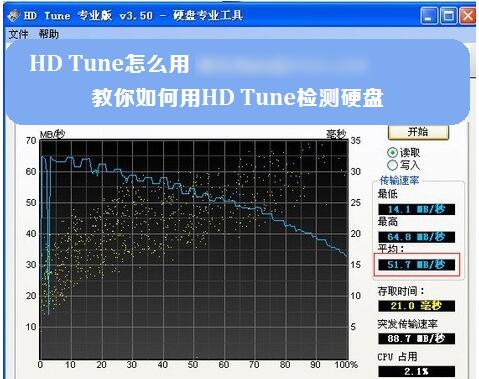The image size is (479, 379).
Task: Open the 帮助 menu
Action: [49, 34]
